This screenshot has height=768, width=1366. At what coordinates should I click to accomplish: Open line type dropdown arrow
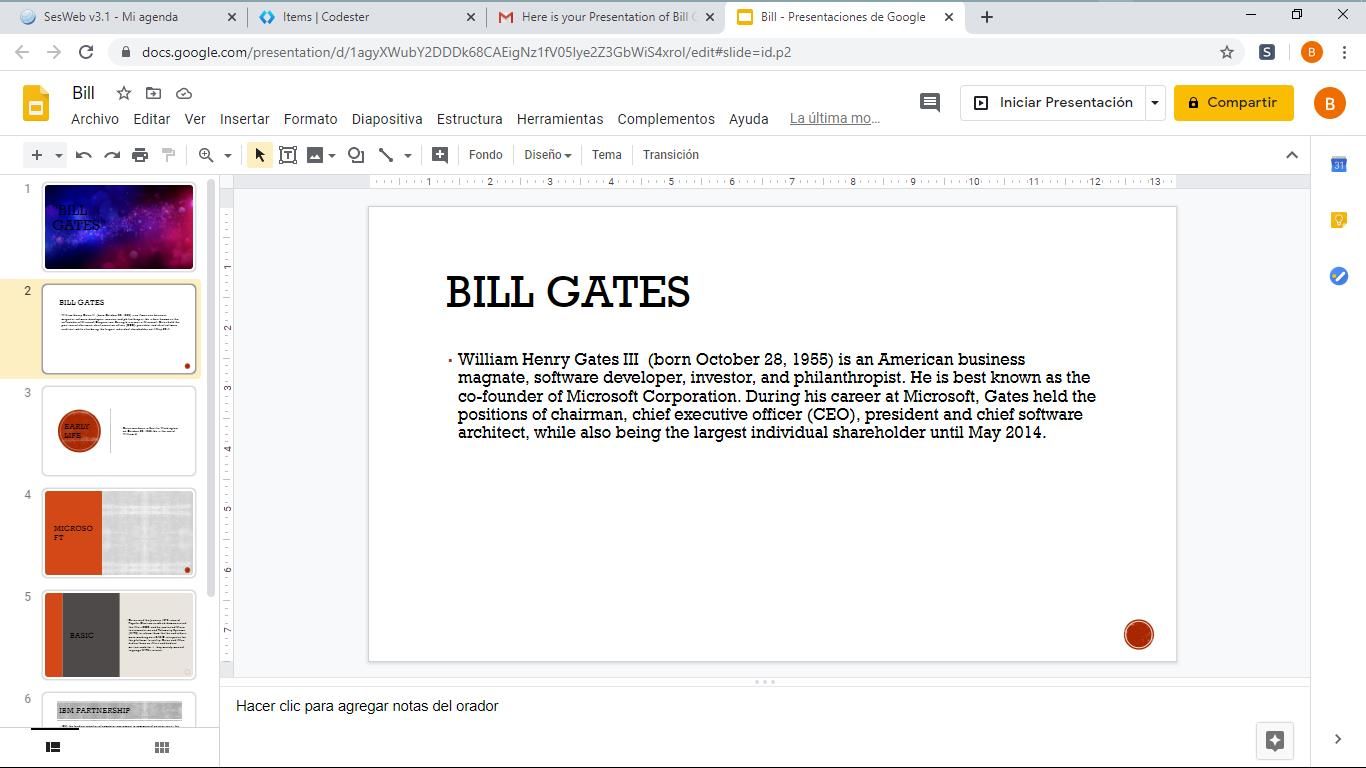[408, 155]
